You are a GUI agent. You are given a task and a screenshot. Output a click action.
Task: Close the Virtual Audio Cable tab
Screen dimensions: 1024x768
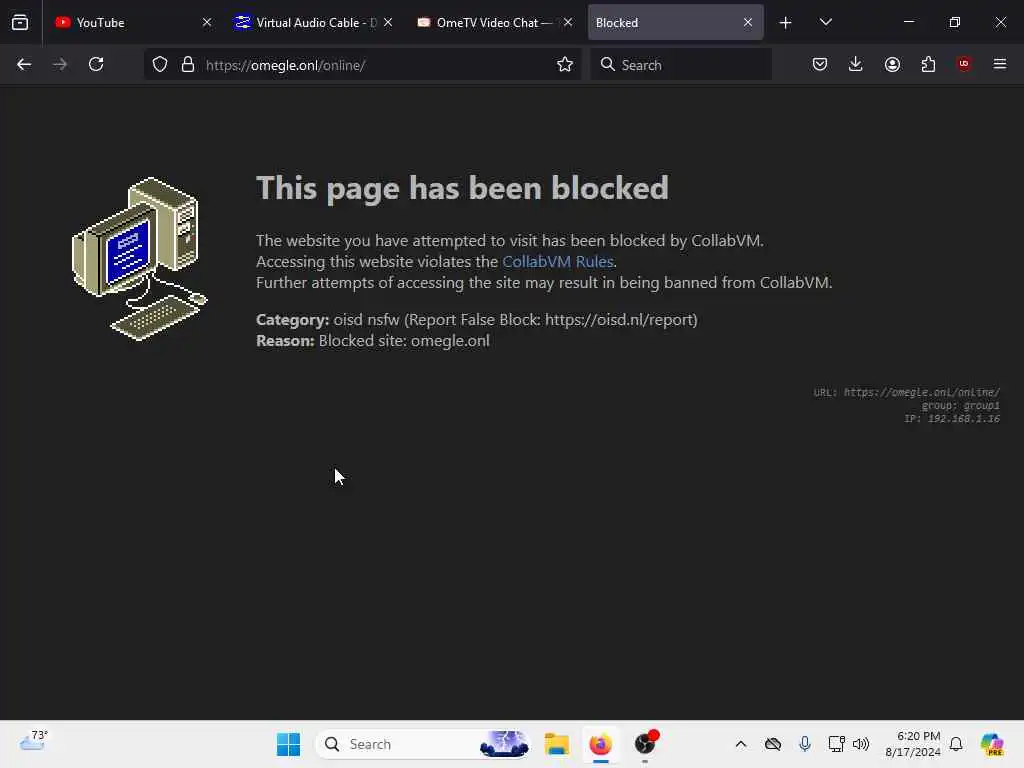(x=388, y=22)
